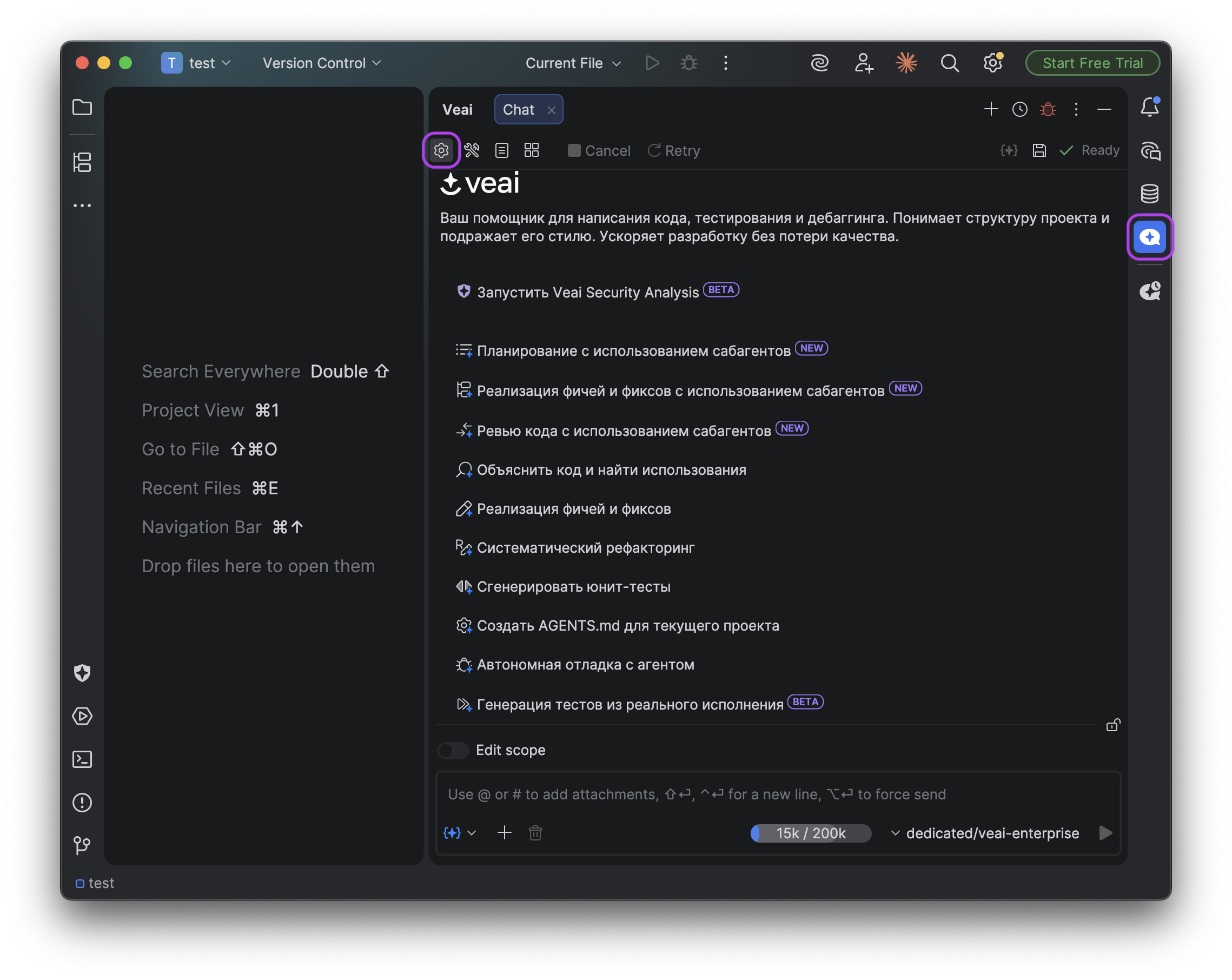Click the Cancel button
This screenshot has width=1232, height=980.
(599, 150)
